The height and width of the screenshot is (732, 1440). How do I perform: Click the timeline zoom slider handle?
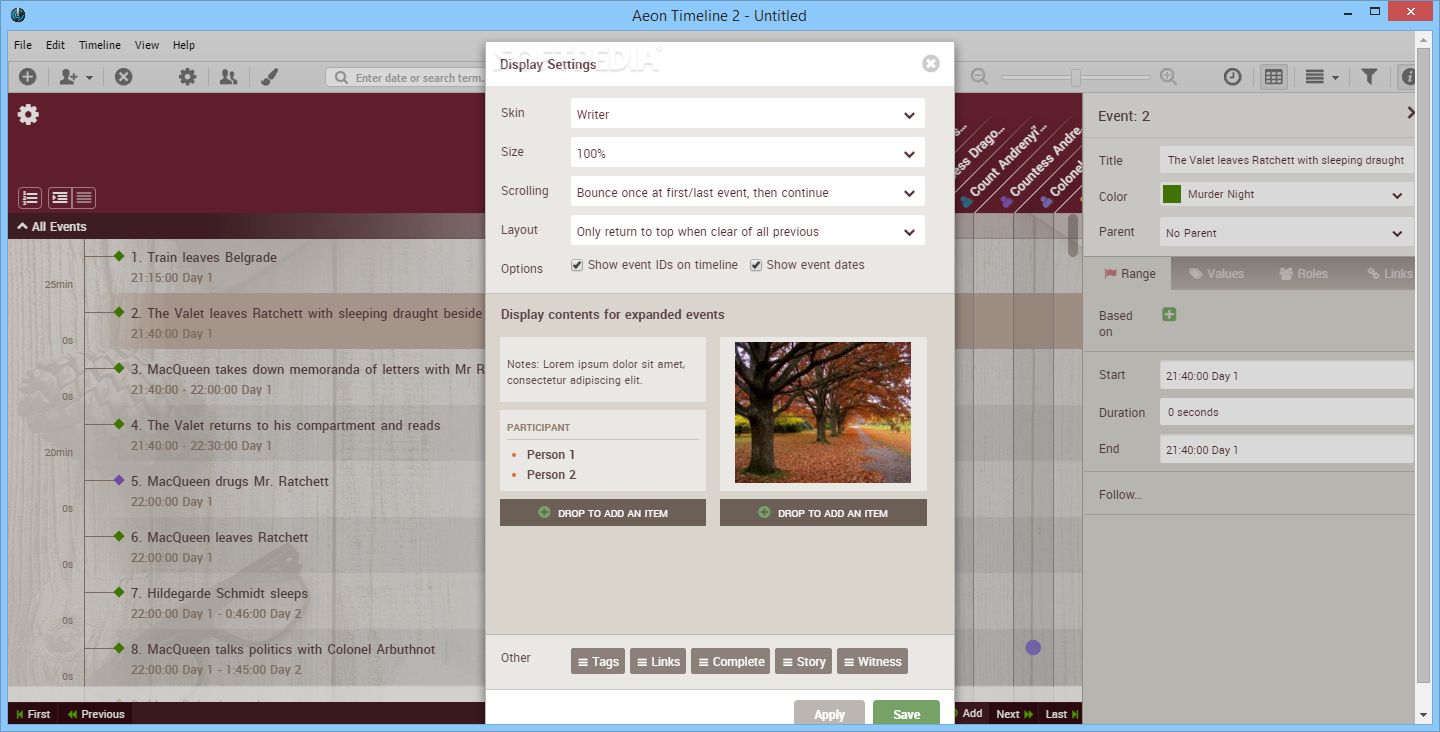pyautogui.click(x=1076, y=77)
